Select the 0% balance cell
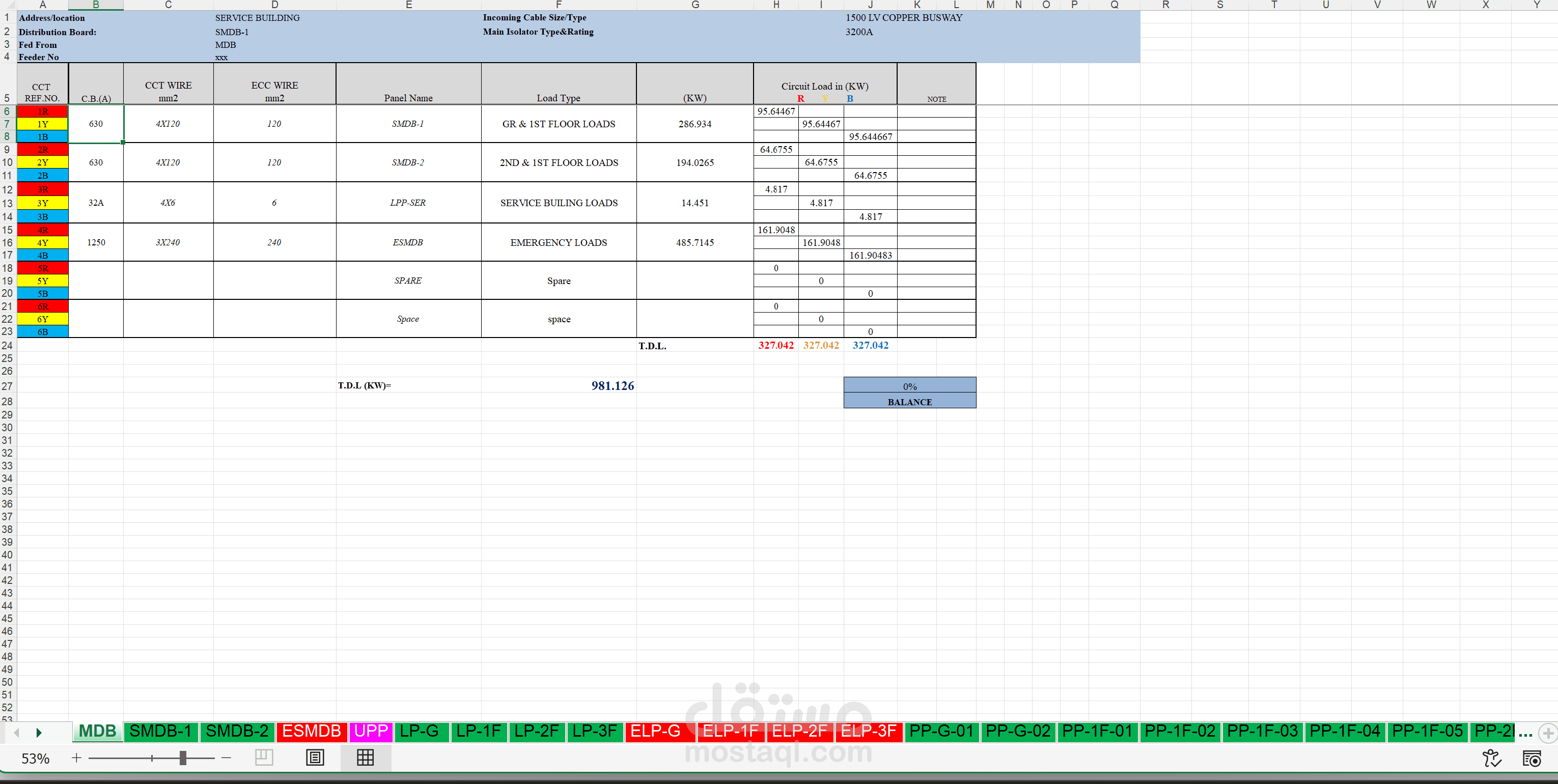Image resolution: width=1558 pixels, height=784 pixels. [x=910, y=386]
